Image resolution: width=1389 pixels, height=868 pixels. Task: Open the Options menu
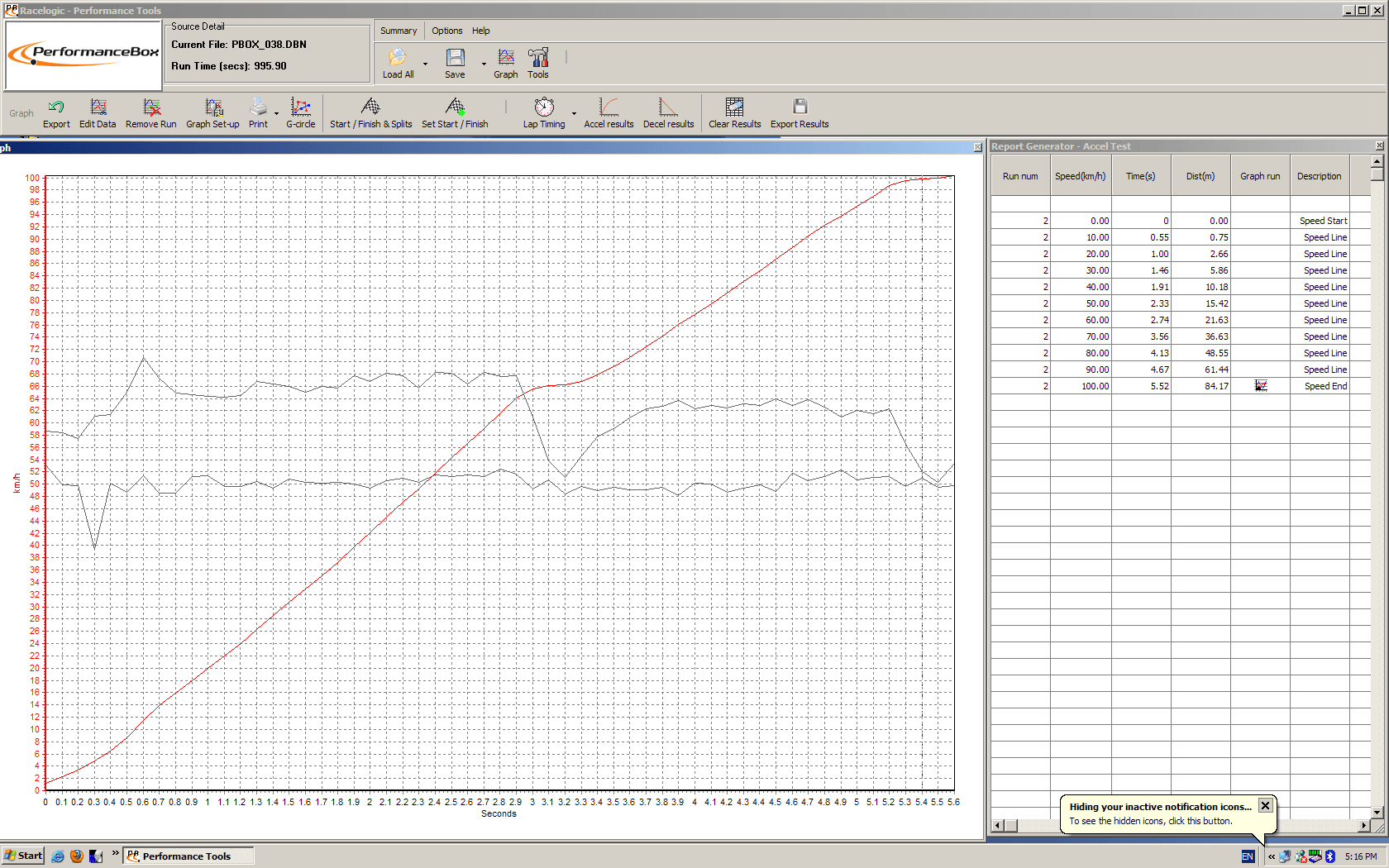446,31
